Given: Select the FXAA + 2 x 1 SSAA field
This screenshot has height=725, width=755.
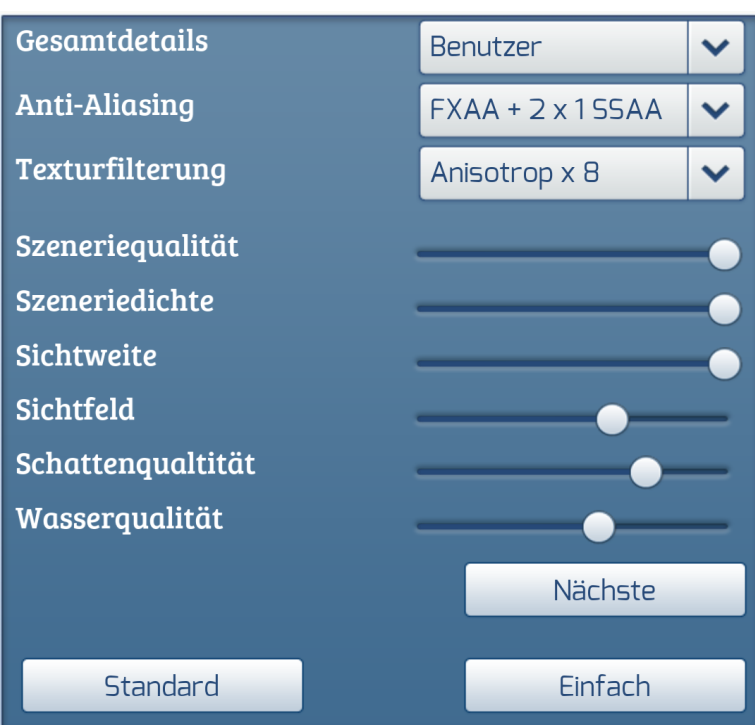Looking at the screenshot, I should pyautogui.click(x=553, y=110).
